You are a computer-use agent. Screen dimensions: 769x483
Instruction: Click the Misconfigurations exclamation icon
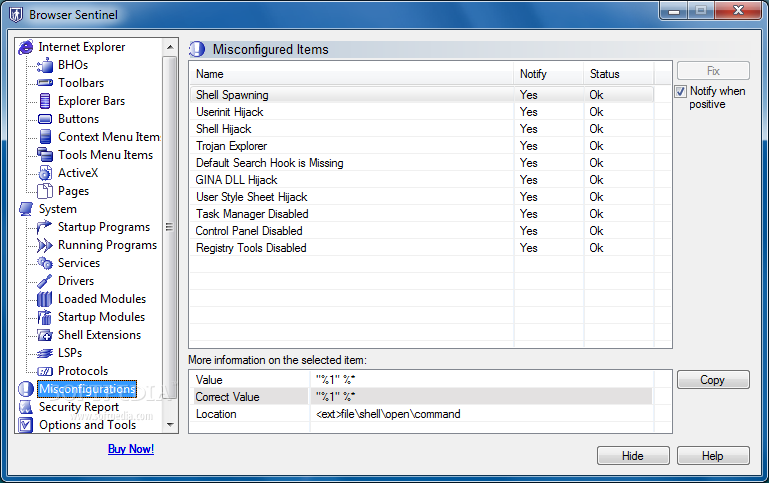click(26, 389)
